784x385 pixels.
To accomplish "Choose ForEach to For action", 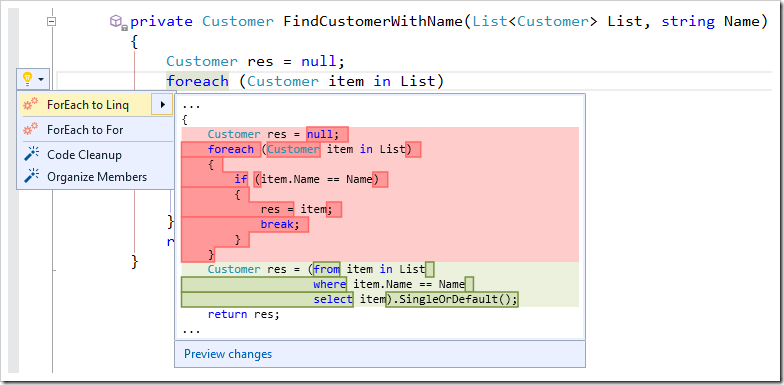I will pos(96,130).
